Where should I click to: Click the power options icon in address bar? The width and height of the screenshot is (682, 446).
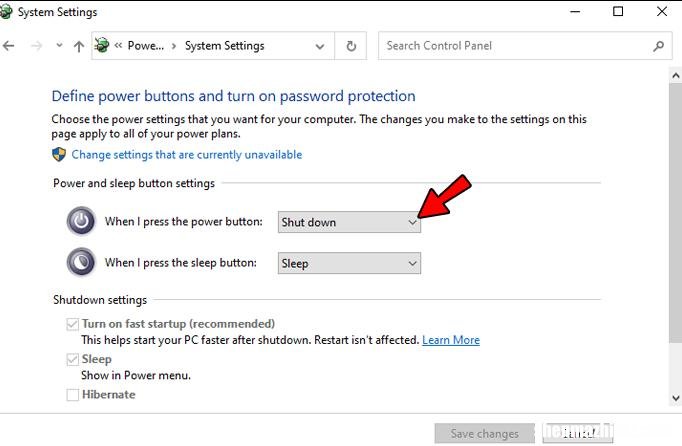coord(102,45)
